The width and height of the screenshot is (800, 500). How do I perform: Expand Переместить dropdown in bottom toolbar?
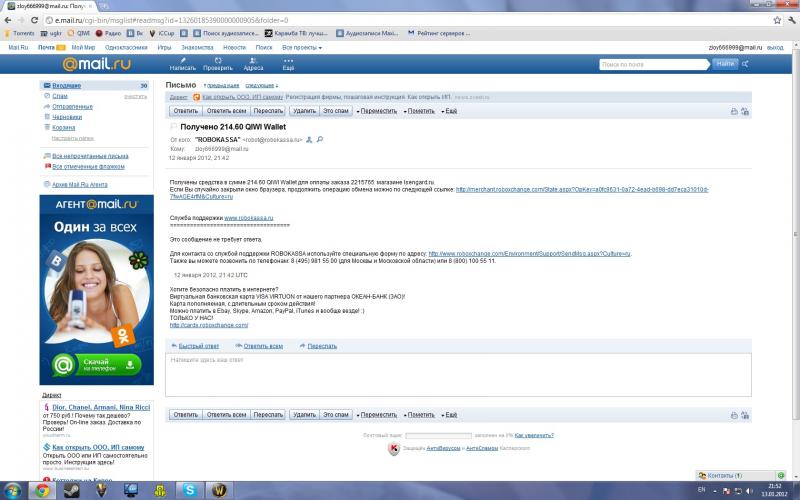click(377, 415)
